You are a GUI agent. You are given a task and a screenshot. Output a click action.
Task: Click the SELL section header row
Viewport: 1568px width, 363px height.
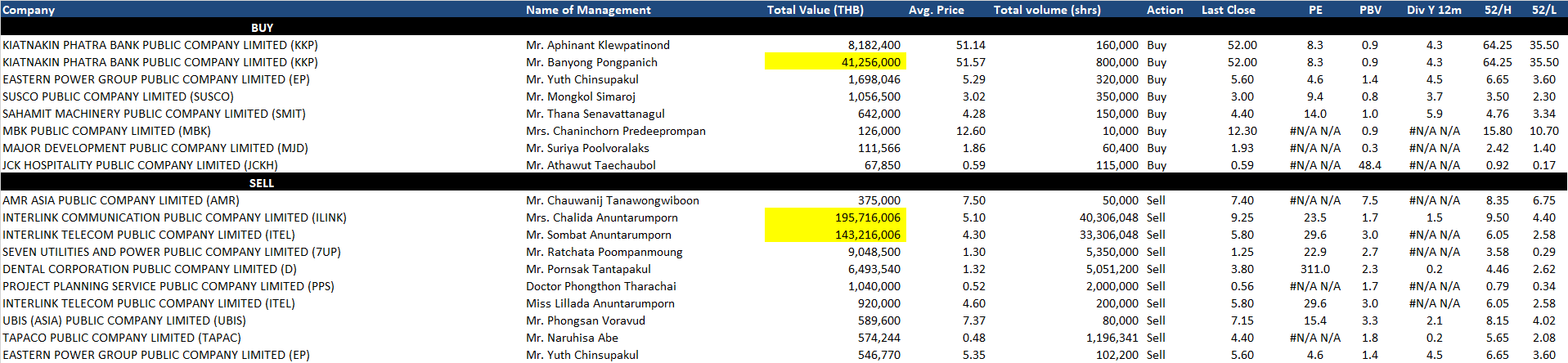point(262,183)
